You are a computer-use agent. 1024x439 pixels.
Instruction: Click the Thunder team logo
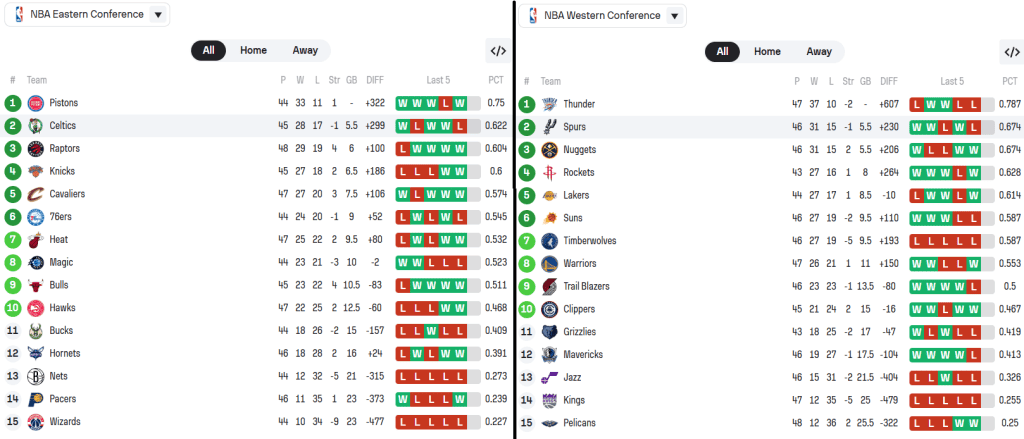[x=549, y=104]
